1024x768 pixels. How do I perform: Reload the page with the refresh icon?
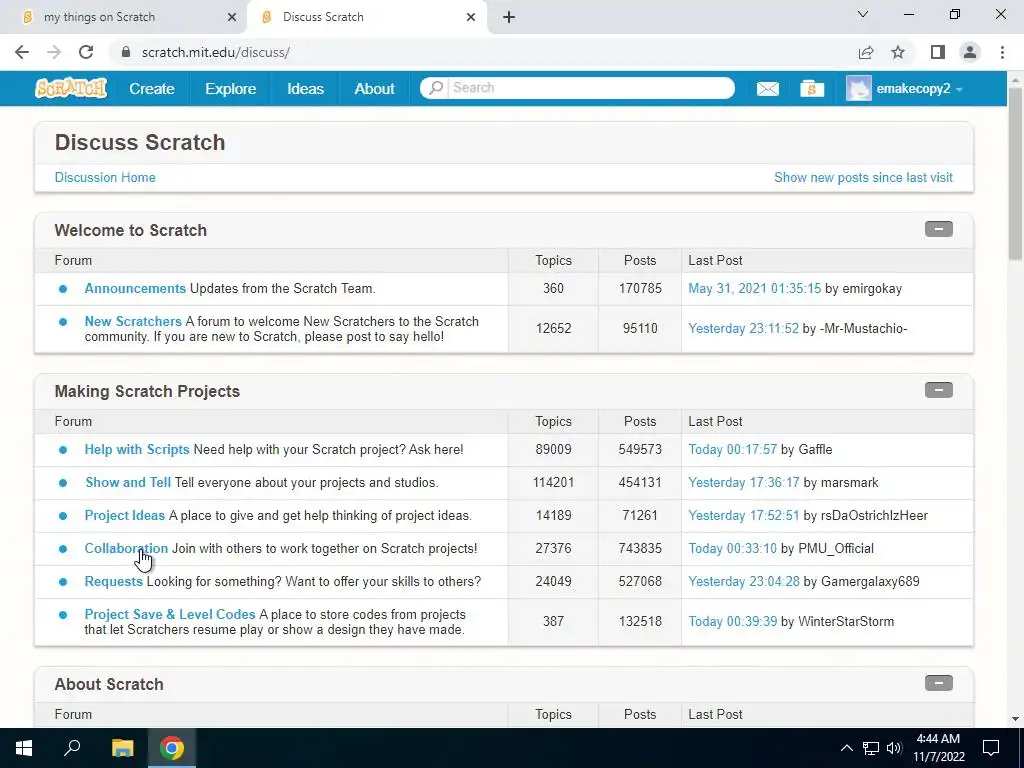[86, 52]
